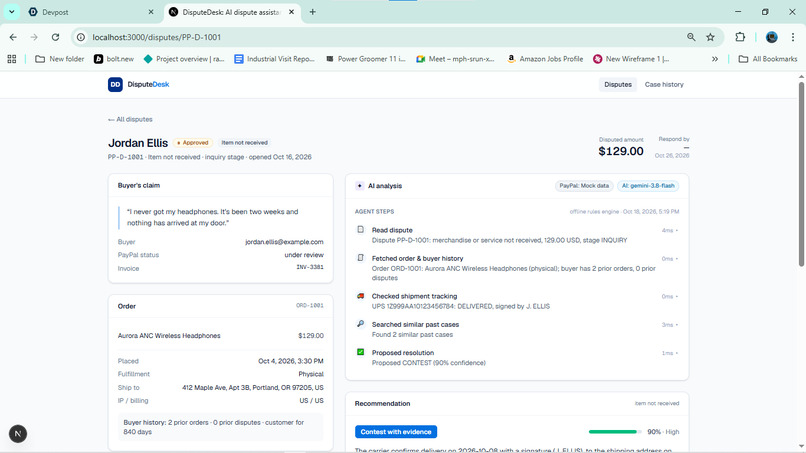Click the Approved status badge
The height and width of the screenshot is (453, 806).
pos(193,142)
